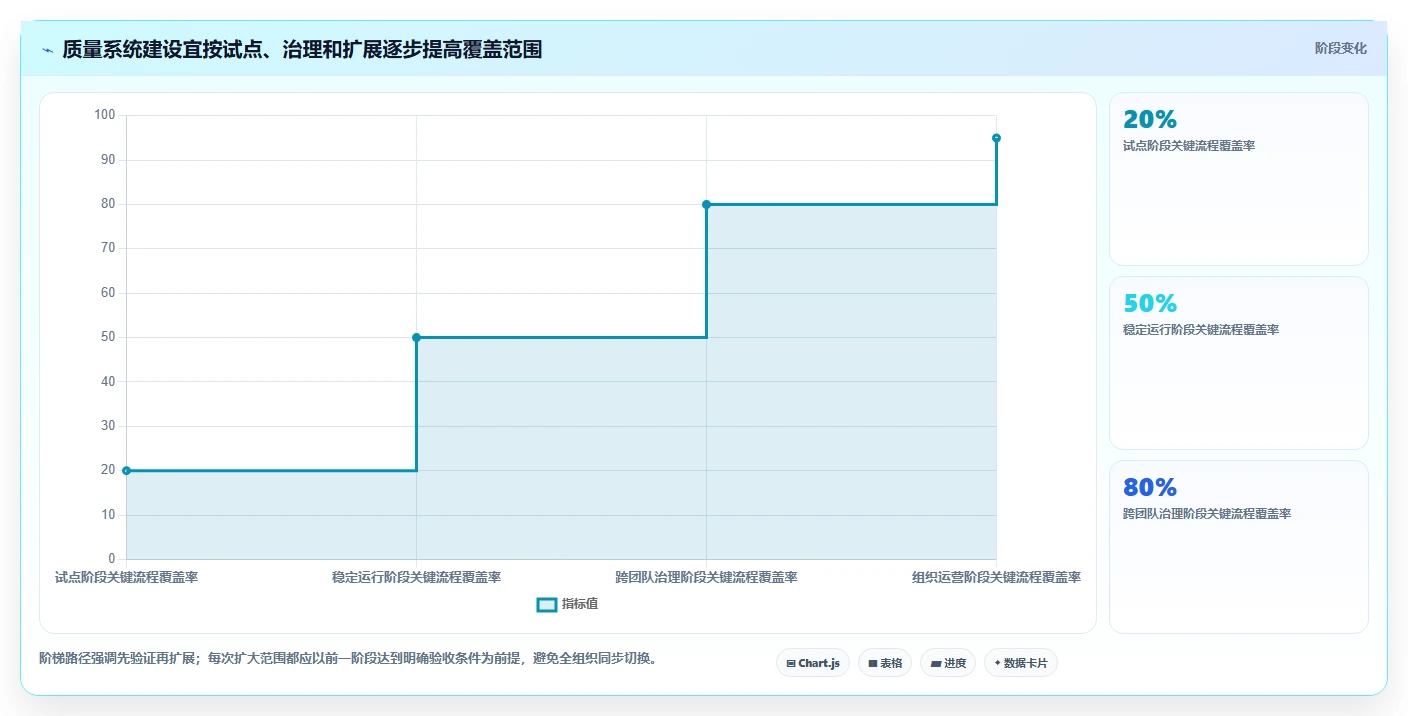The image size is (1408, 716).
Task: Click the chart title 质量系统建设直按试点
Action: point(302,49)
